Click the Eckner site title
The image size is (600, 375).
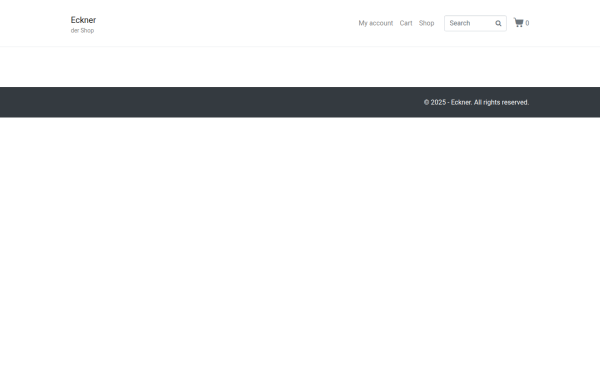[83, 20]
